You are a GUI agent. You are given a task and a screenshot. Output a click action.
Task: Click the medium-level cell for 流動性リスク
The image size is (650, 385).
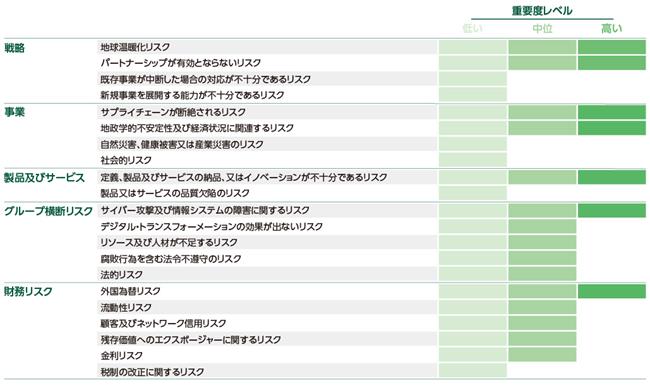pos(542,307)
